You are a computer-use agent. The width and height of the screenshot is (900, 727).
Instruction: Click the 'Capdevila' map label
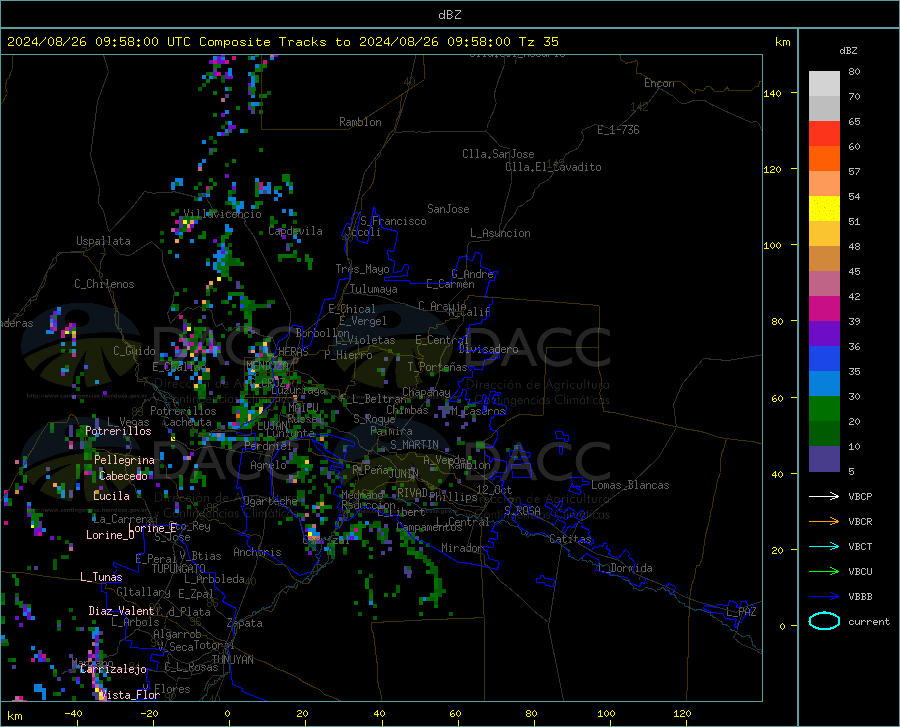point(295,231)
